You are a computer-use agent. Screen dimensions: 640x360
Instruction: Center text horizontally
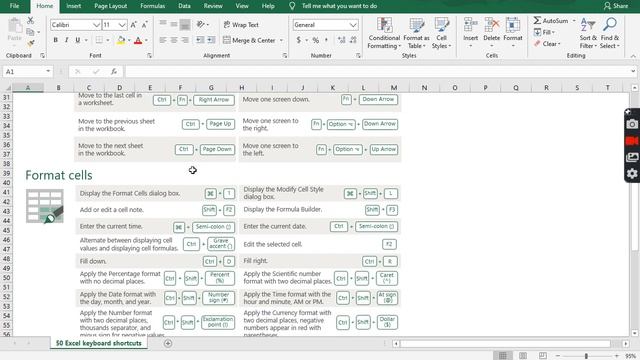tap(174, 40)
